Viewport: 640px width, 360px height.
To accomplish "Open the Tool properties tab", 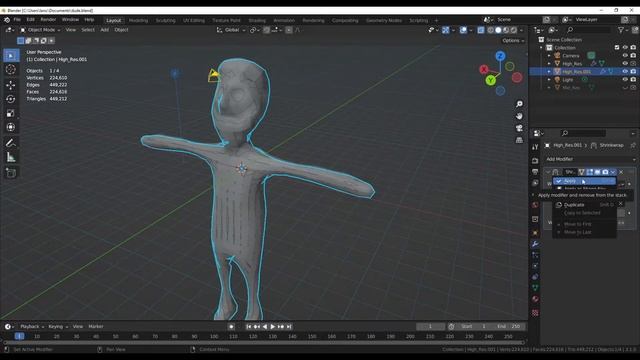I will tap(535, 147).
